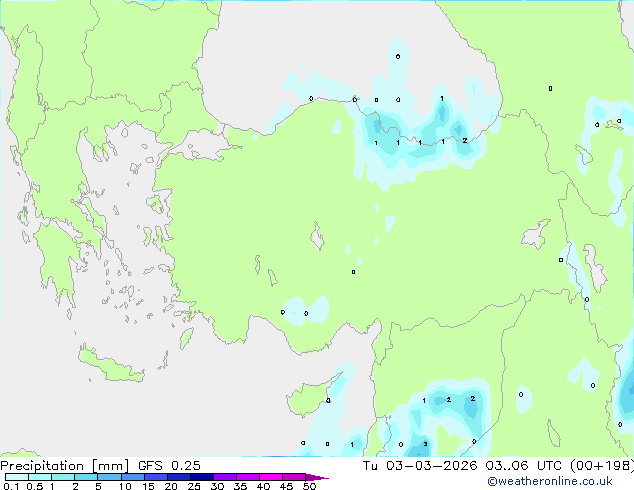Click the '0.1' legend scale label
This screenshot has height=490, width=634.
pos(11,486)
